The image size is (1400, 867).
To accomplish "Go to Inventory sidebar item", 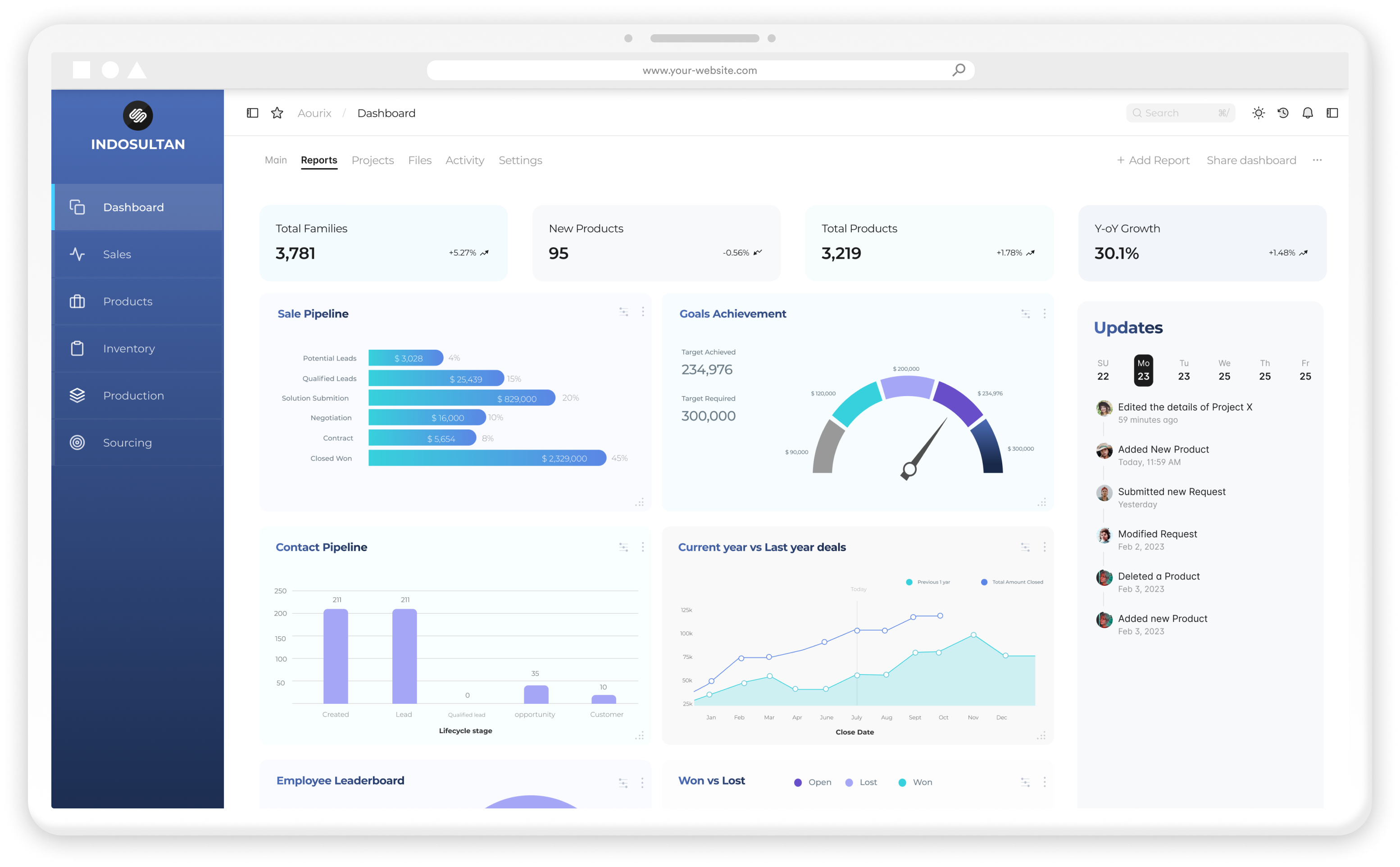I will 128,349.
